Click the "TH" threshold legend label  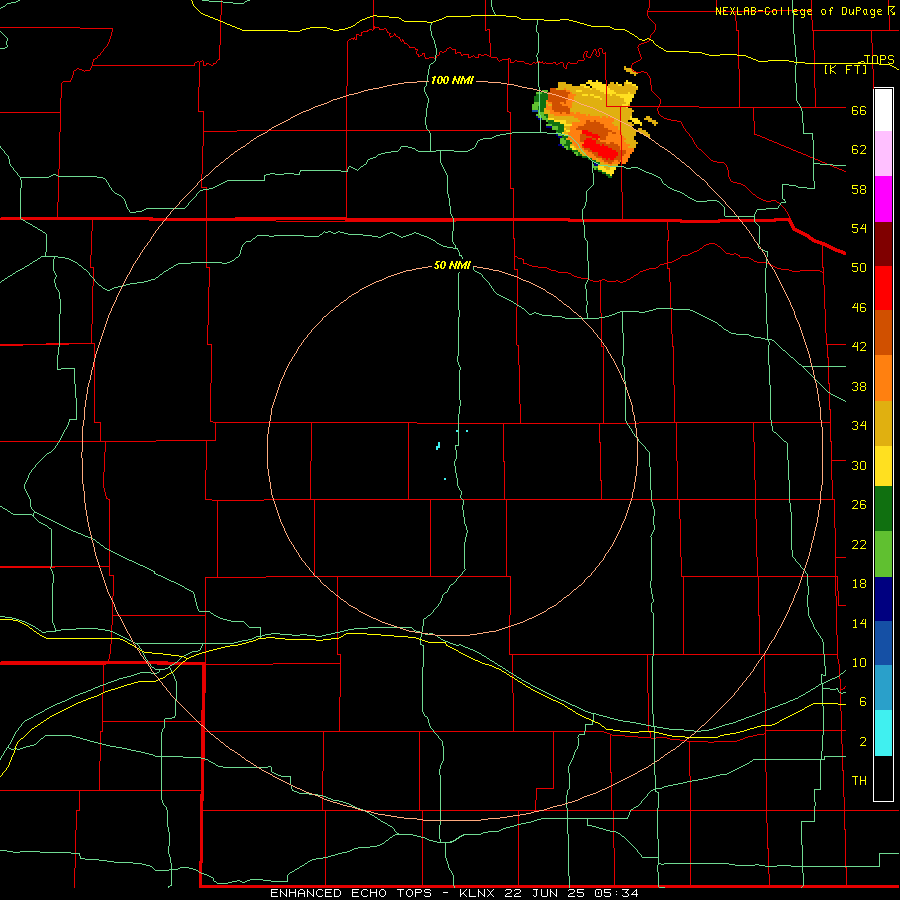859,781
